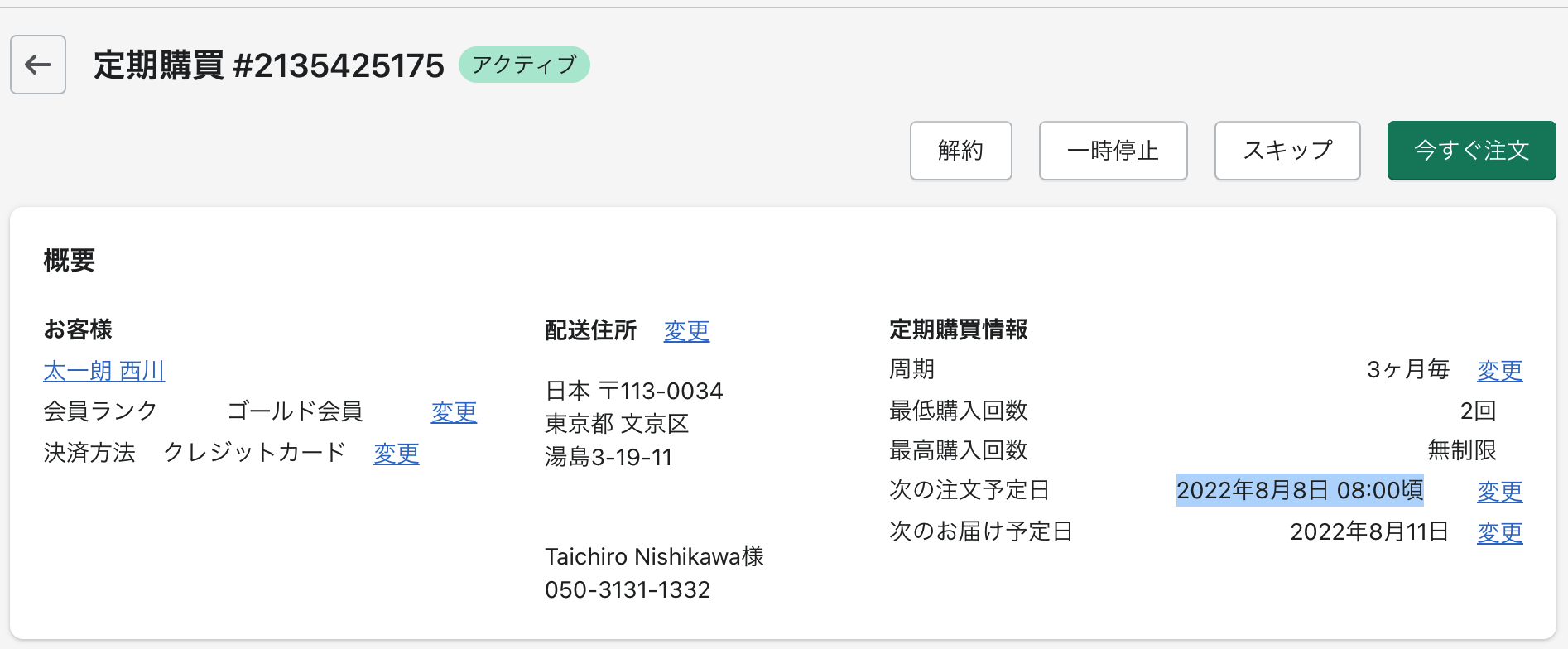
Task: Edit the 配送住所 shipping address
Action: (686, 330)
